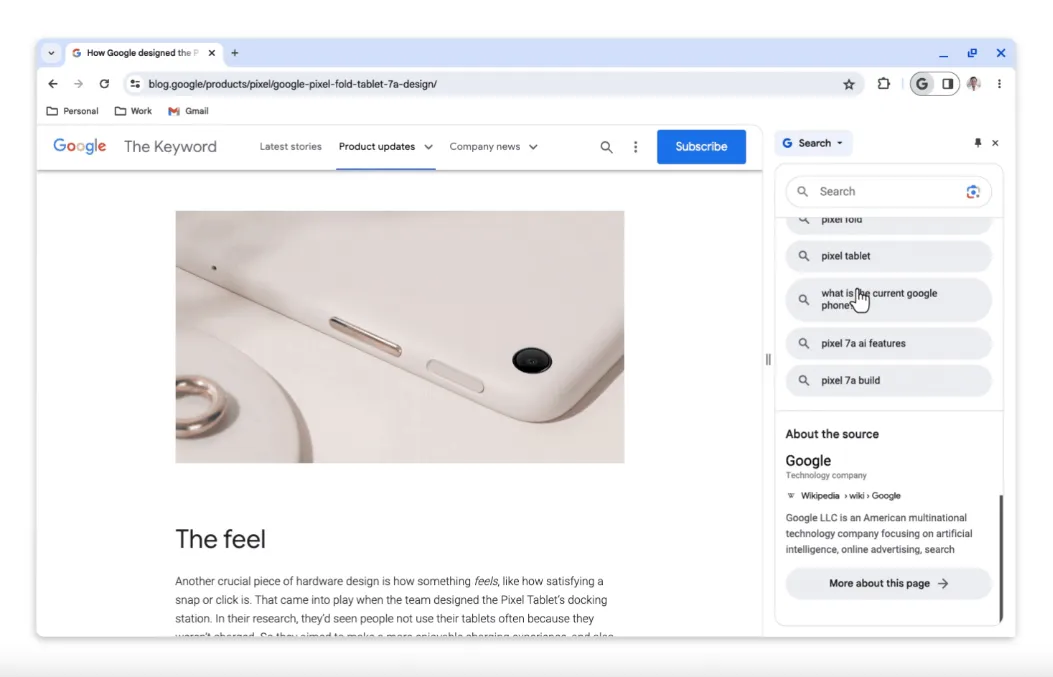Screen dimensions: 1053x677
Task: Select the 'pixel 7a build' suggestion
Action: point(888,380)
